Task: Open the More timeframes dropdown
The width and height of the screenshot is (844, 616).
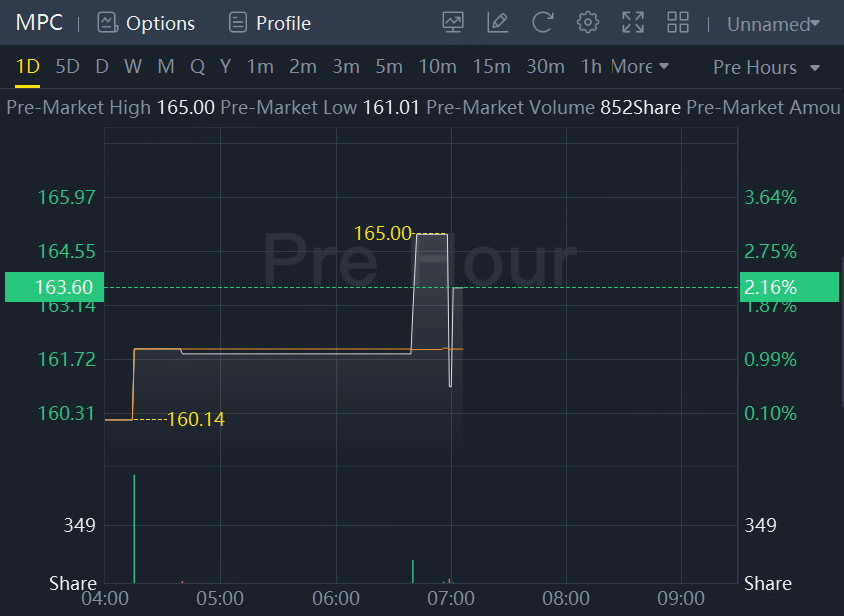Action: pos(640,67)
